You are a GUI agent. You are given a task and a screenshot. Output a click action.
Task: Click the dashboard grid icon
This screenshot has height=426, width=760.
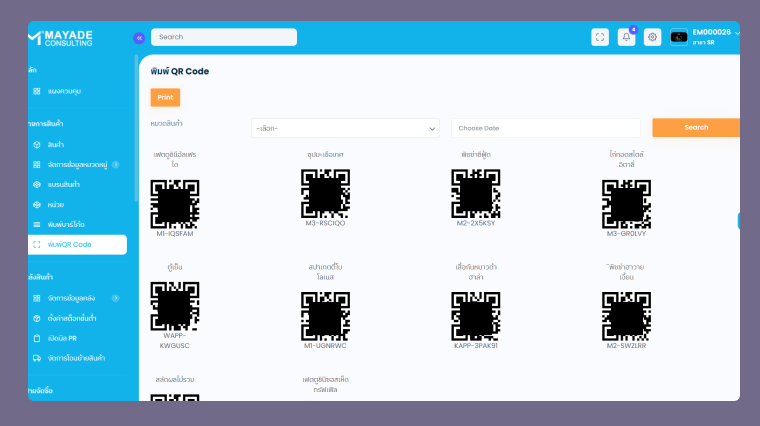pos(37,91)
